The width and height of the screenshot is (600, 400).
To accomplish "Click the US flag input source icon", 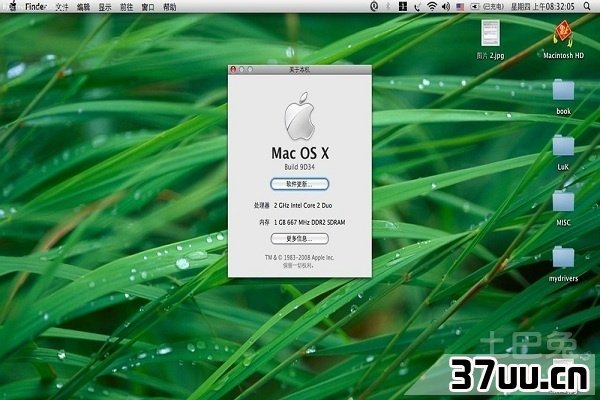I will coord(460,7).
